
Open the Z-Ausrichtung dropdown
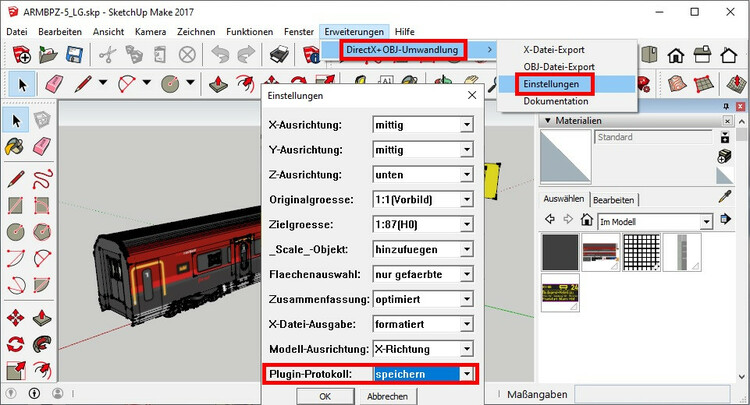tap(466, 175)
